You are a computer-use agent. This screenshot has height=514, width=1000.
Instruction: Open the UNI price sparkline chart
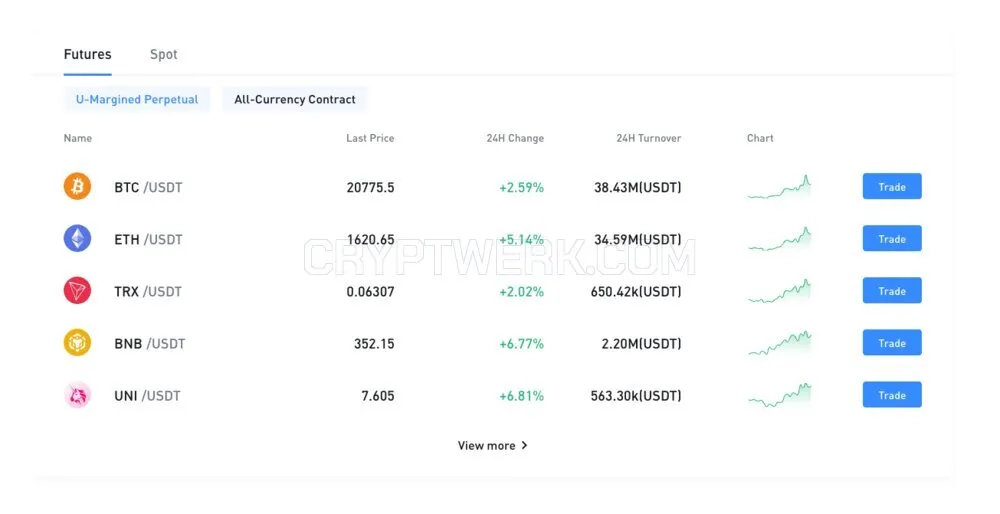point(779,395)
